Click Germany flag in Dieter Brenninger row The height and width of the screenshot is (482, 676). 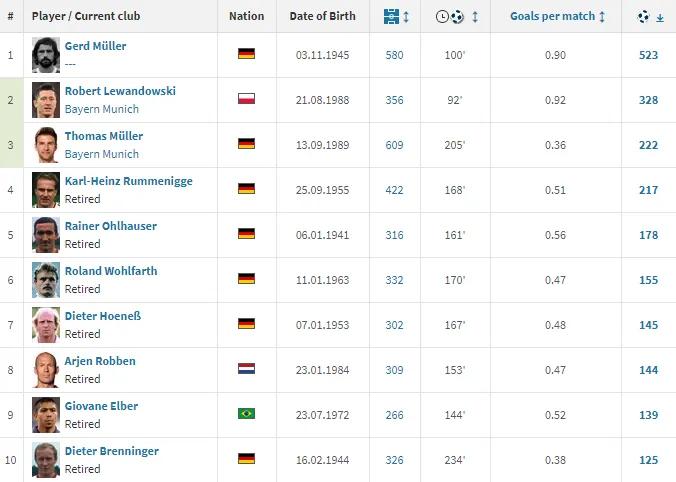(246, 460)
